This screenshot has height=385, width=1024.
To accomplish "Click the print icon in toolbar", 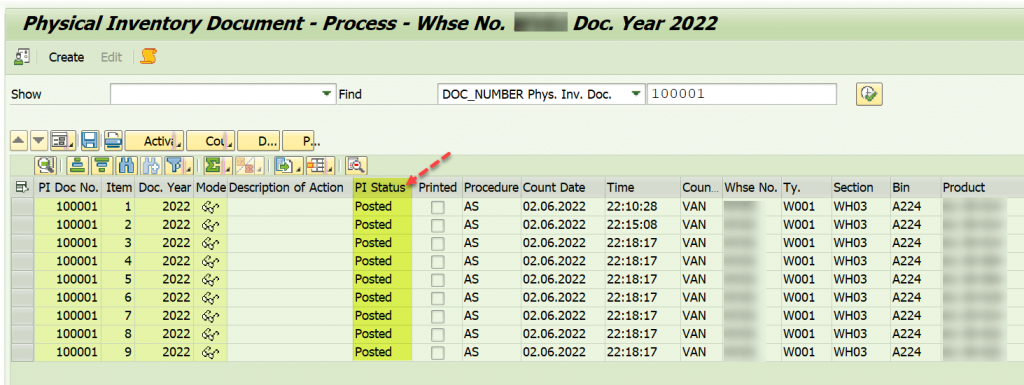I will pos(113,140).
